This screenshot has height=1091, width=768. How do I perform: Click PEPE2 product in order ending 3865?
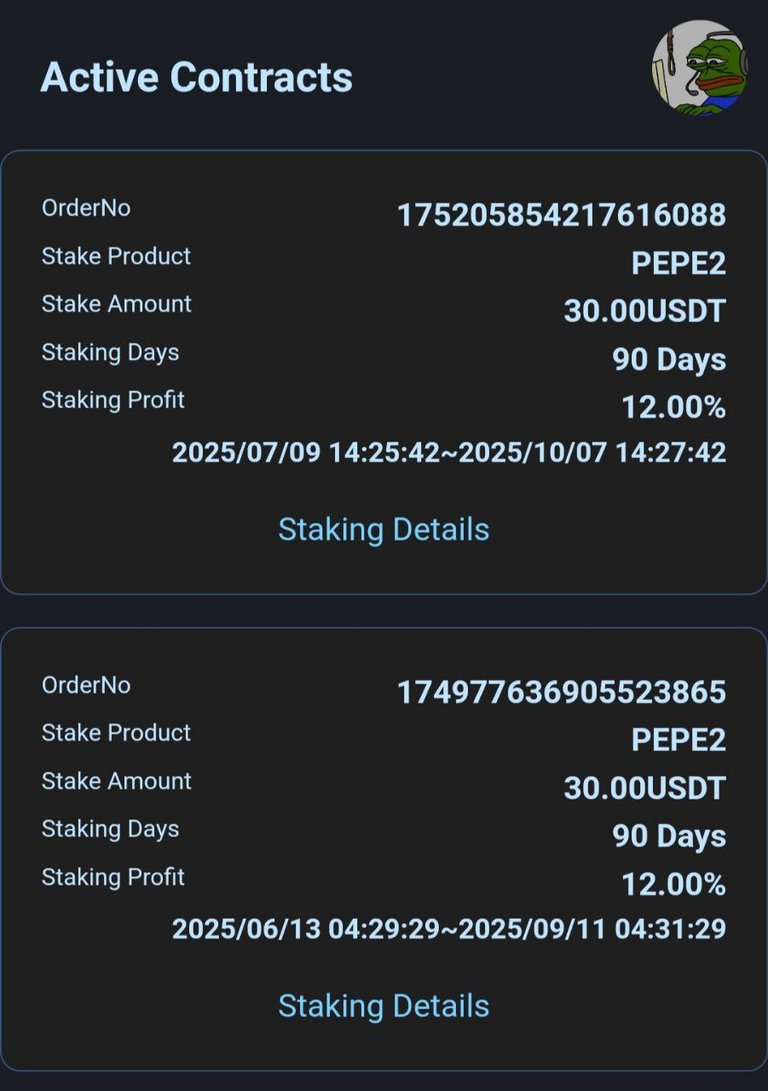[x=678, y=740]
